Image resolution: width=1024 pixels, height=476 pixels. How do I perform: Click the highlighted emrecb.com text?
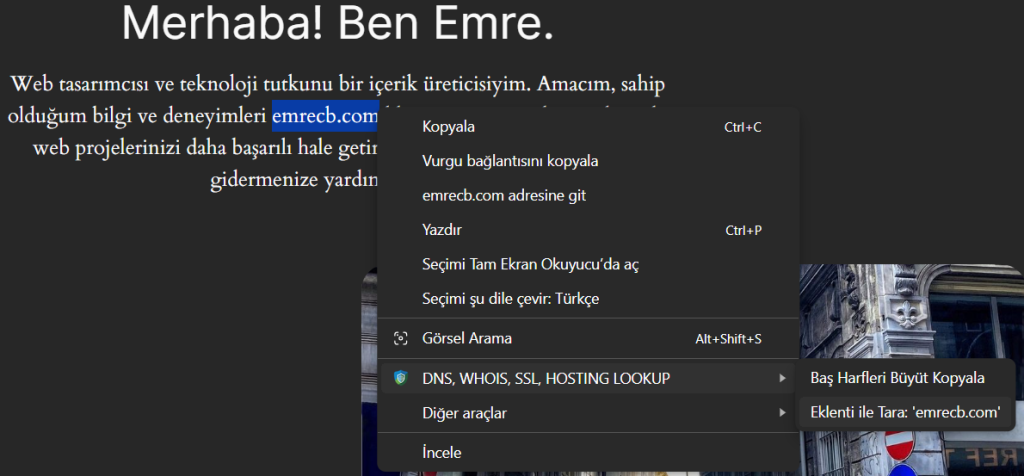tap(324, 115)
